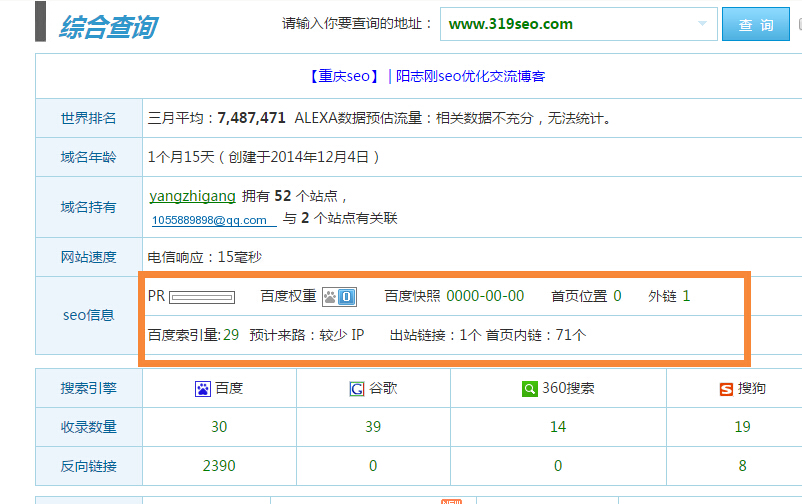This screenshot has width=802, height=504.
Task: Click the 查询 search button
Action: (x=755, y=24)
